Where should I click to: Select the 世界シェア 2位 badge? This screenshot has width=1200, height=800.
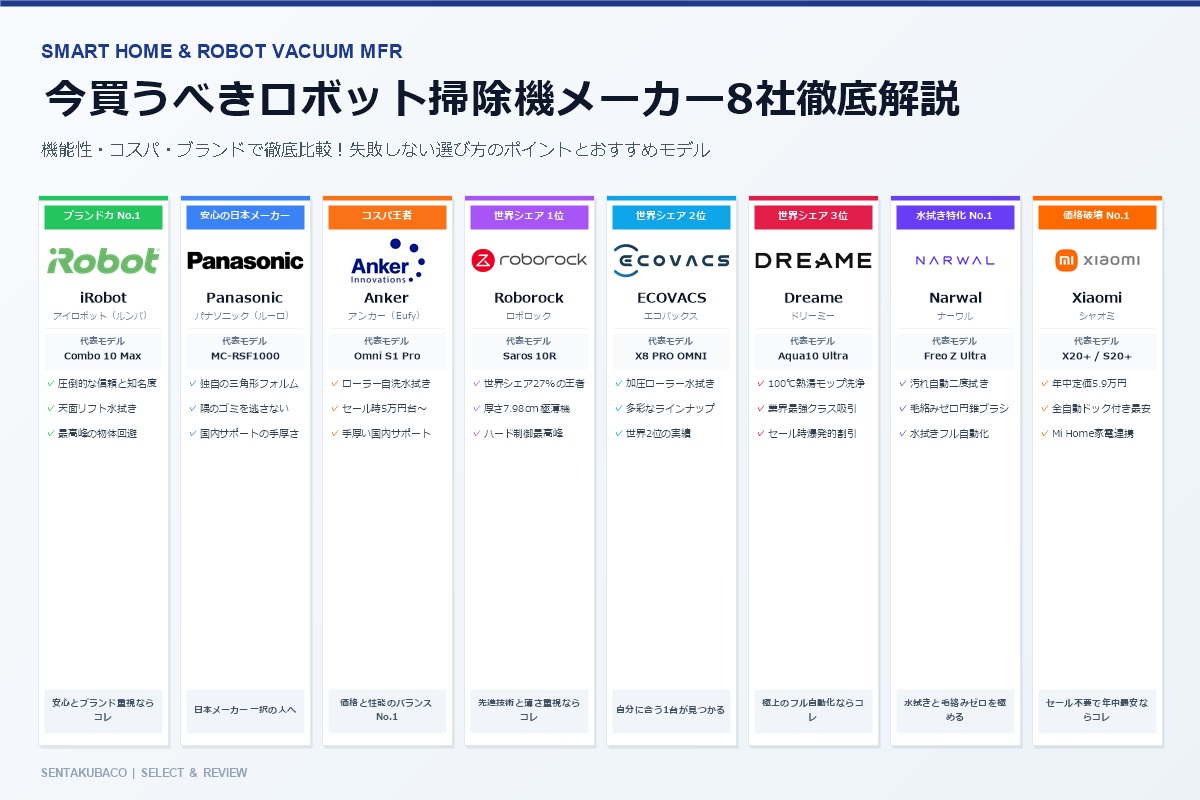point(671,216)
